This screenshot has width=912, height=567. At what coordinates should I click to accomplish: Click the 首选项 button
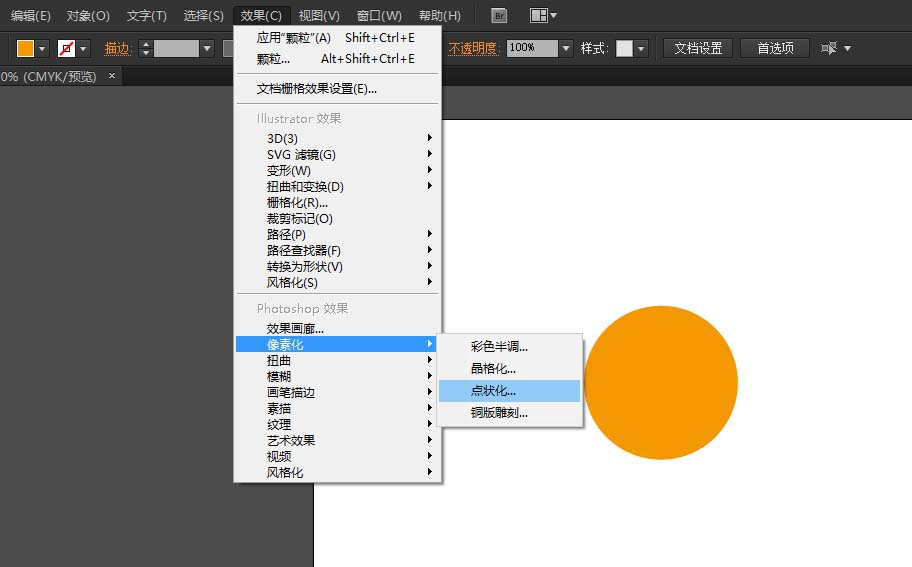coord(775,48)
